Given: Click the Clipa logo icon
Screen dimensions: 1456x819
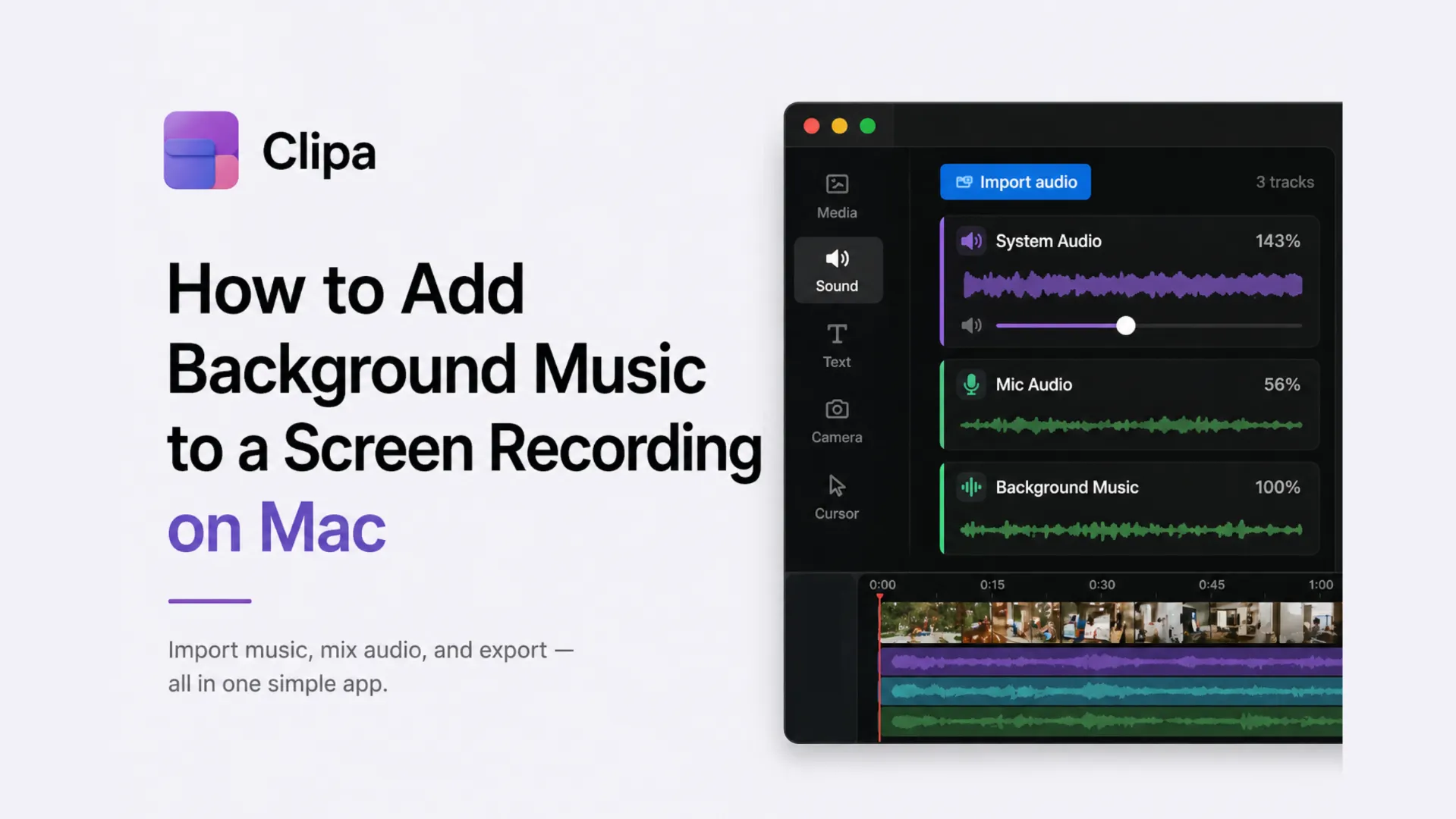Looking at the screenshot, I should pyautogui.click(x=201, y=150).
